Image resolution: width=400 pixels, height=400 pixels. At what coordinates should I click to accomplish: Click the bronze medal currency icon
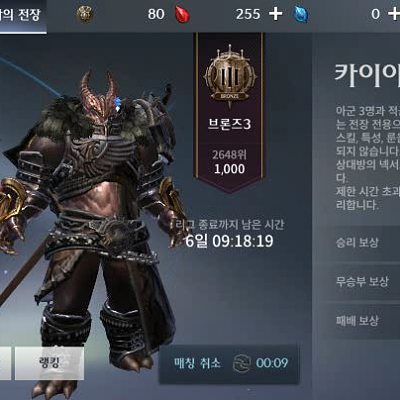(85, 14)
